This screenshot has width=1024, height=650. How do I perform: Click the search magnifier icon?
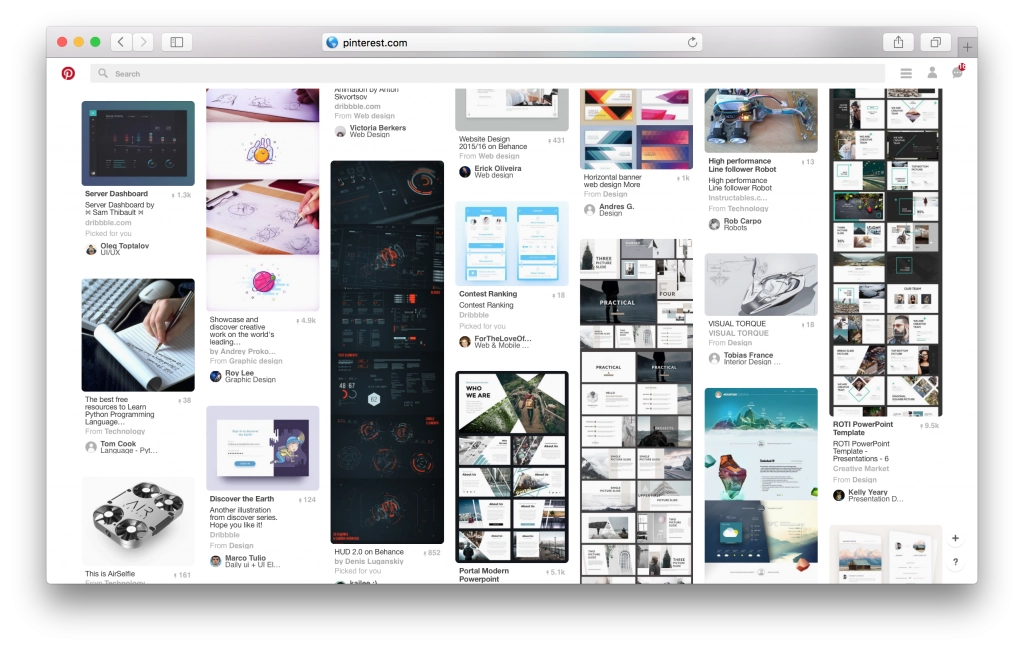coord(103,73)
